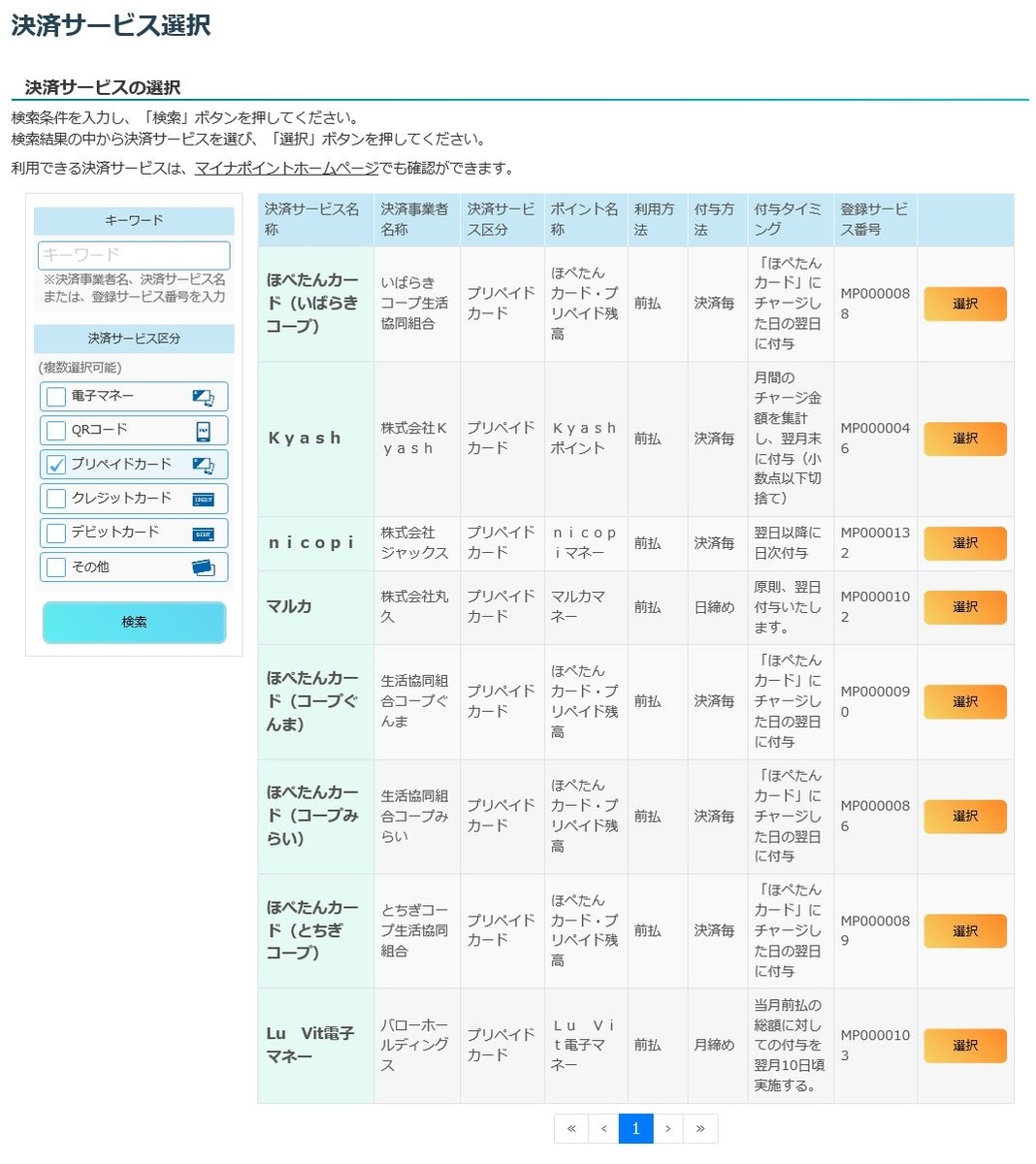The width and height of the screenshot is (1036, 1164).
Task: Click the デビットカード debit icon
Action: click(x=203, y=533)
